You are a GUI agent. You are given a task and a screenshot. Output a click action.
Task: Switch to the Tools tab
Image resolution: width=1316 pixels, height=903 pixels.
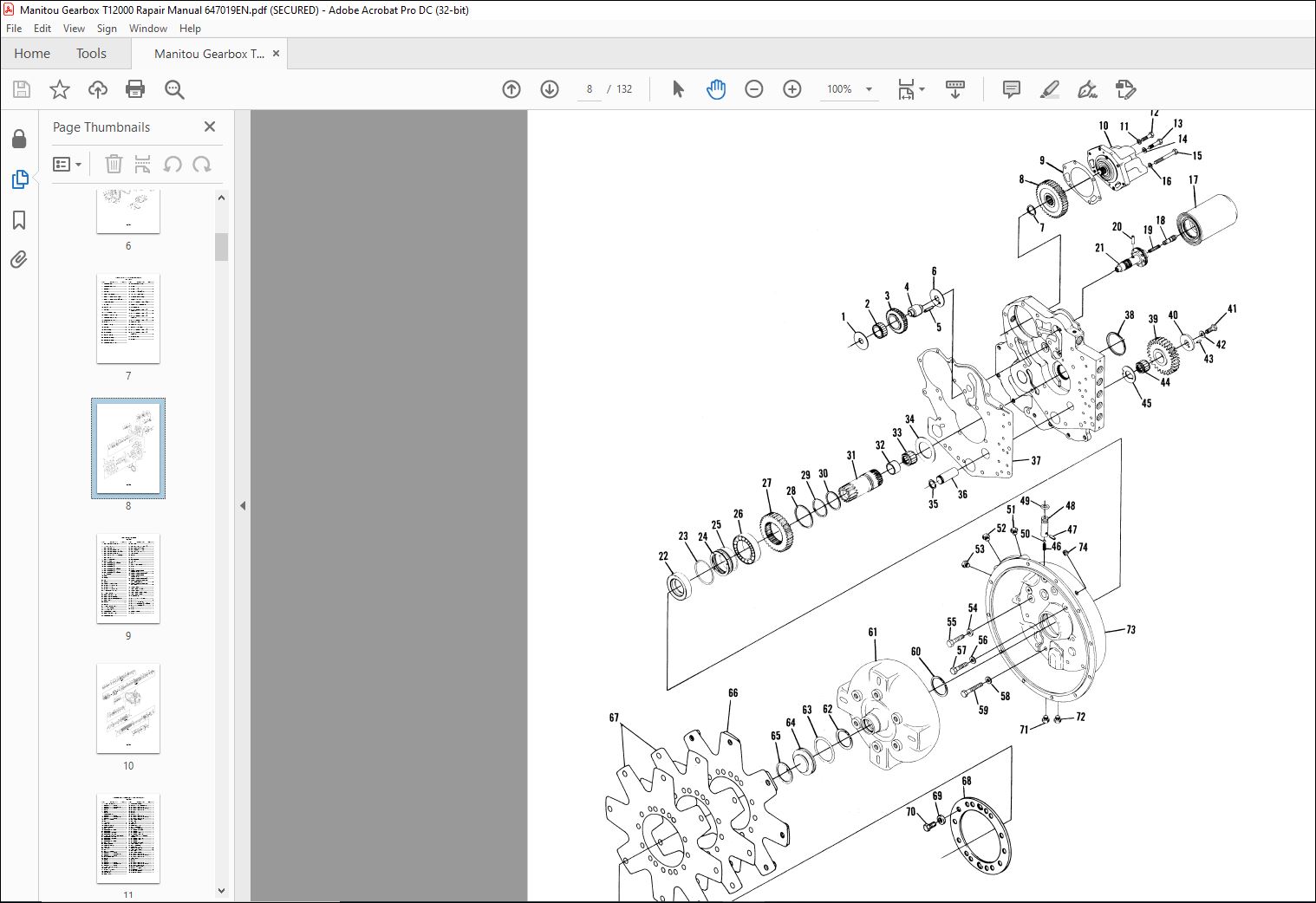click(91, 54)
